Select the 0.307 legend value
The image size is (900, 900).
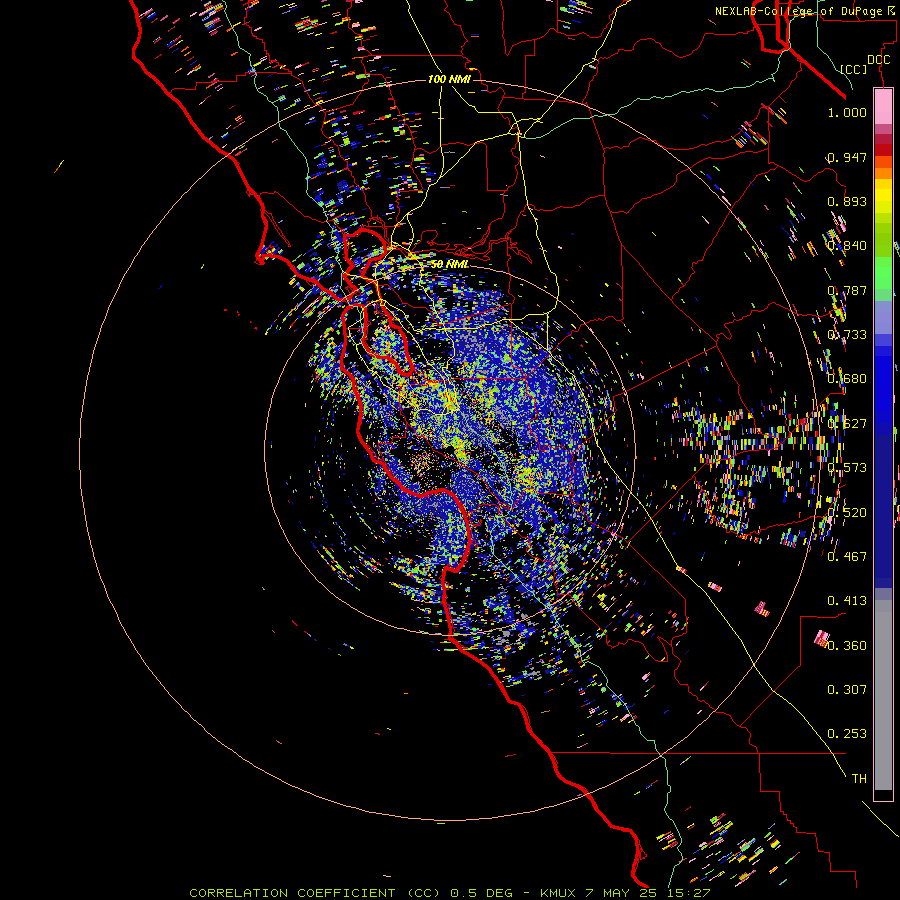coord(847,689)
